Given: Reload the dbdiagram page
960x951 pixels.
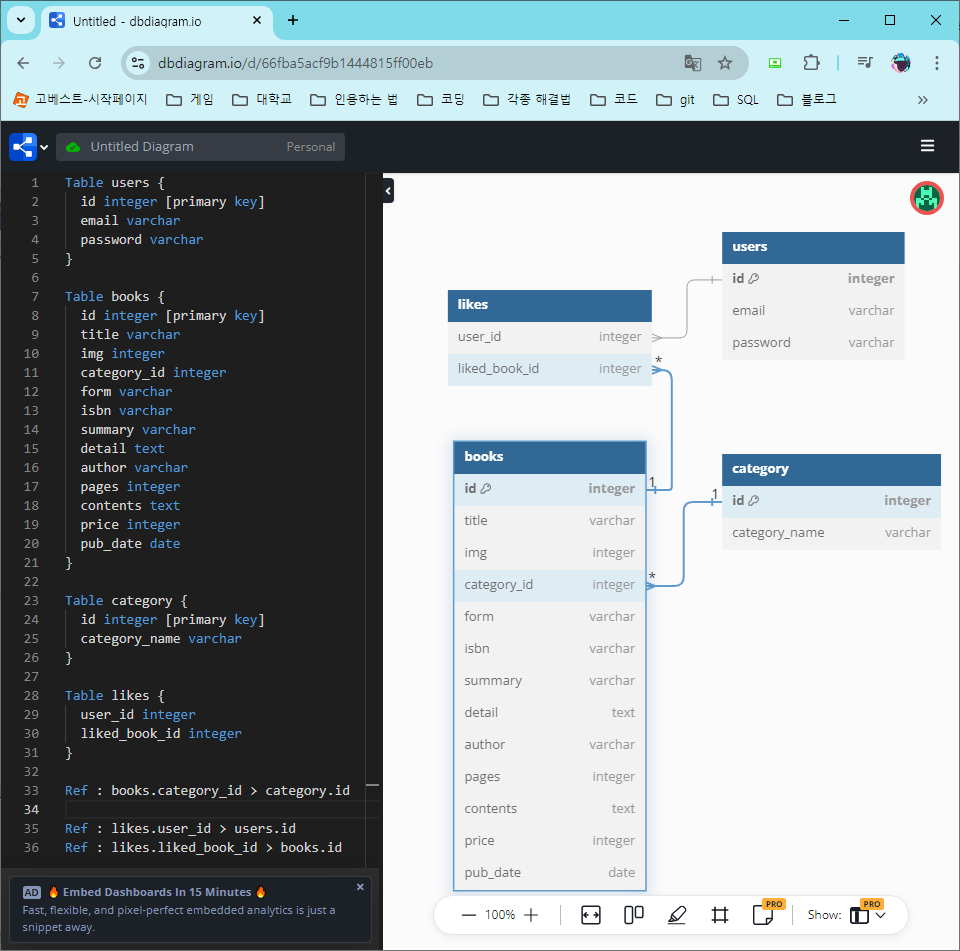Looking at the screenshot, I should (x=95, y=63).
